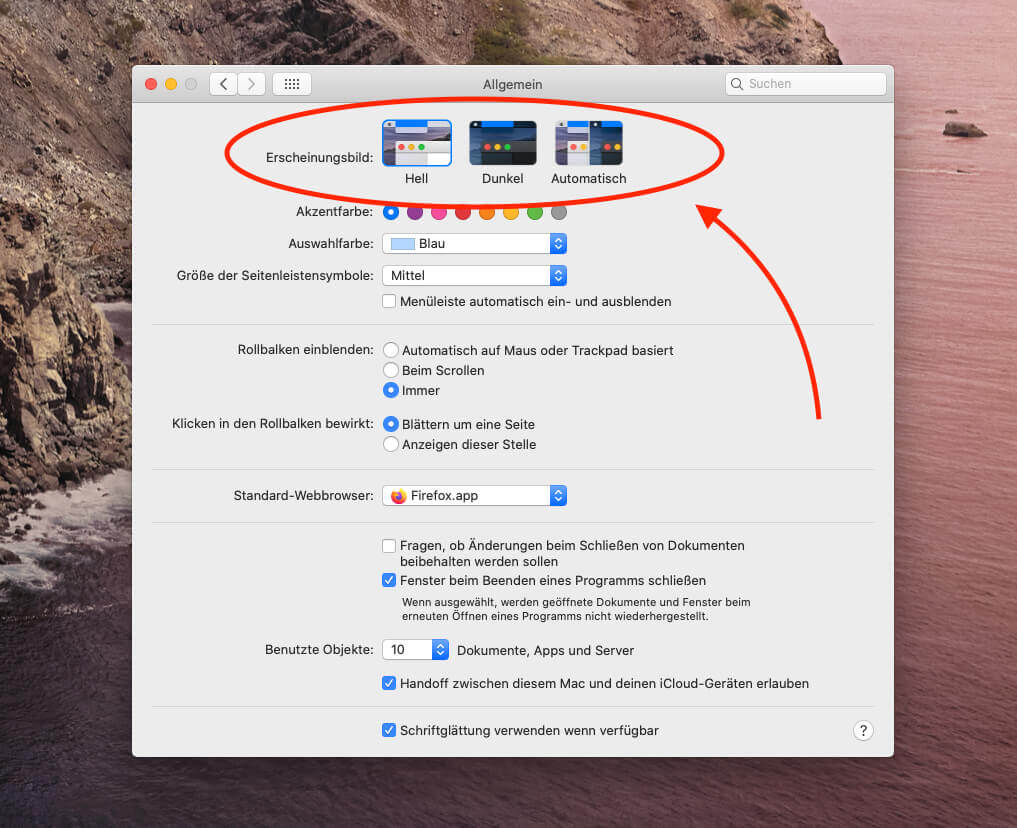Minimize the window with yellow button
Screen dimensions: 1017x828
pos(171,84)
